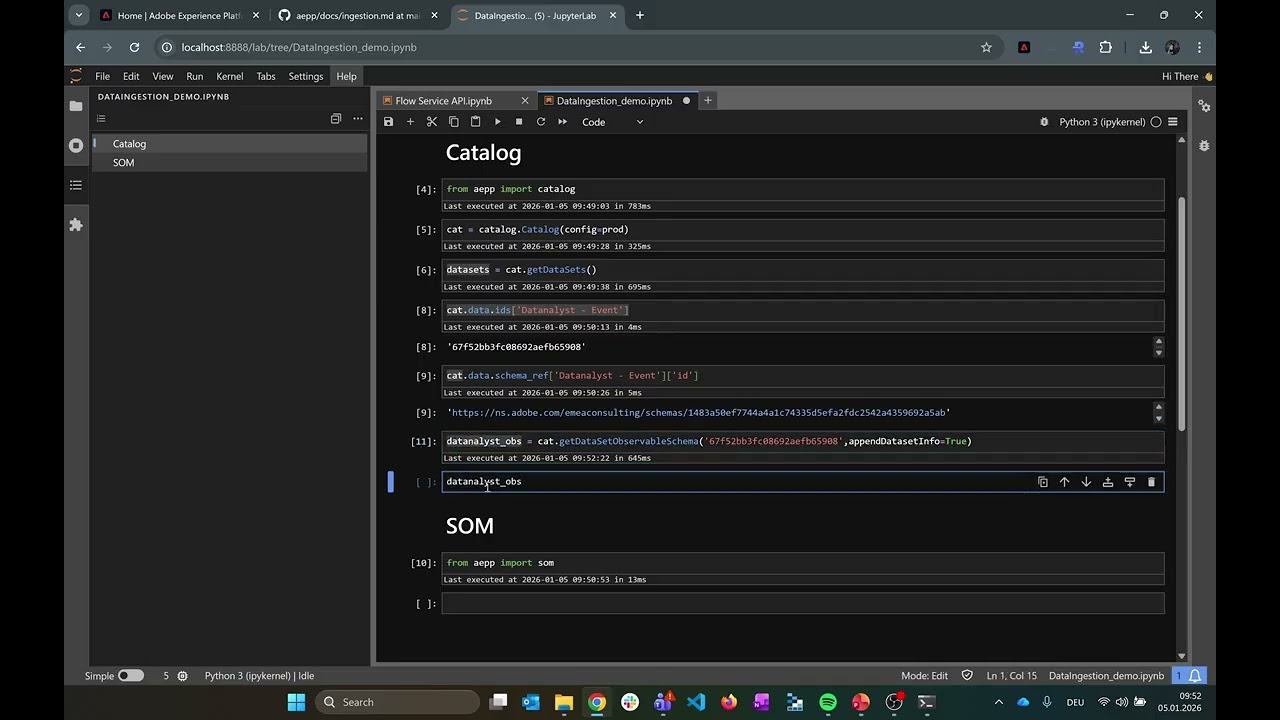This screenshot has width=1280, height=720.
Task: Open Visual Studio Code from the taskbar
Action: coord(696,702)
